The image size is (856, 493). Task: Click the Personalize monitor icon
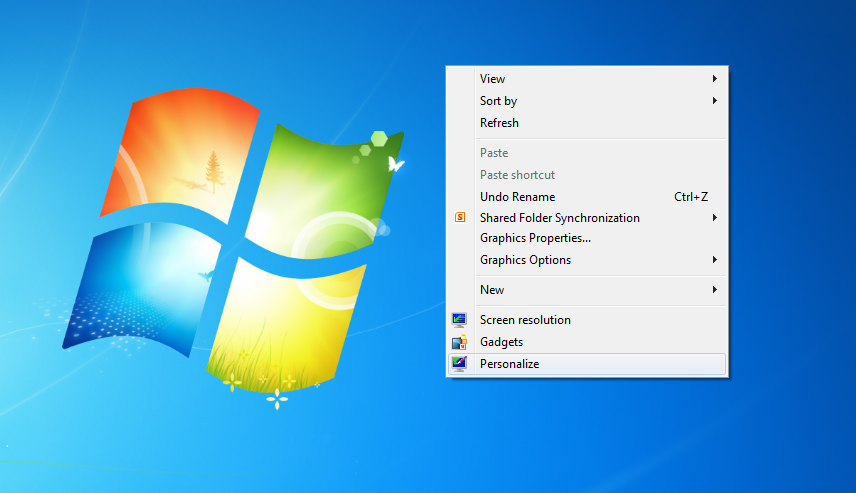(x=459, y=364)
